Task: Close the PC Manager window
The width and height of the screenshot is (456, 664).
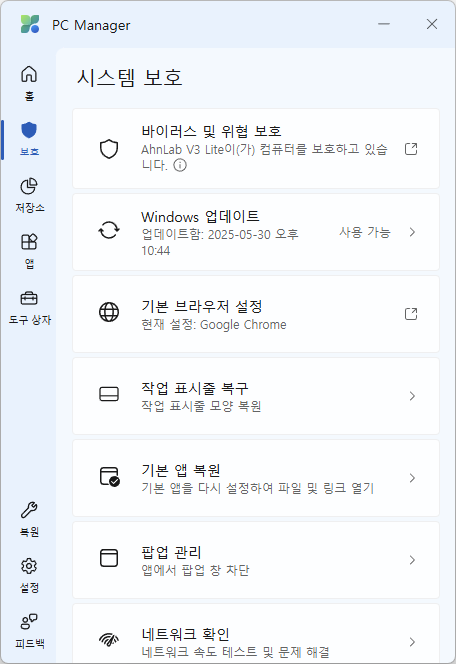Action: 432,24
